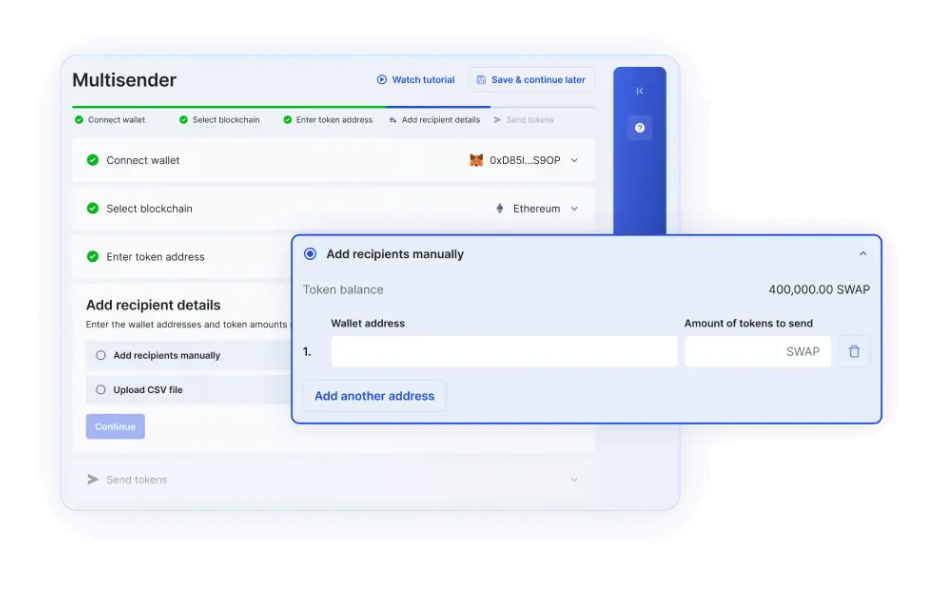Click the sidebar collapse arrow icon
Image resolution: width=935 pixels, height=593 pixels.
coord(639,91)
